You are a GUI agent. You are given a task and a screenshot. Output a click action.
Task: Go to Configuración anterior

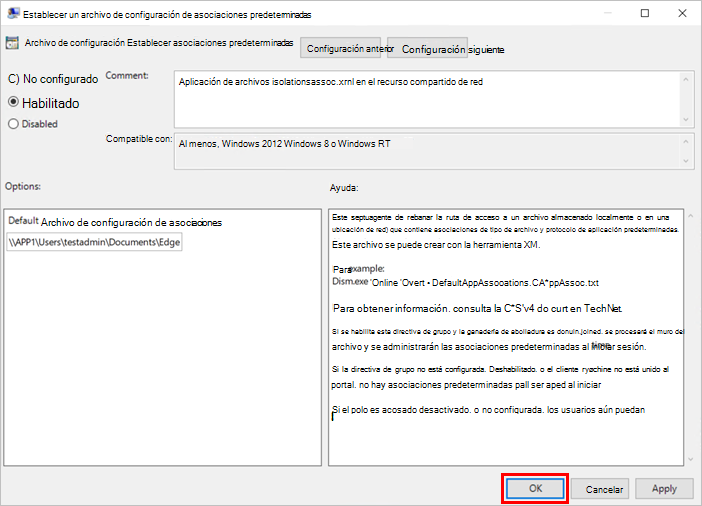click(341, 48)
